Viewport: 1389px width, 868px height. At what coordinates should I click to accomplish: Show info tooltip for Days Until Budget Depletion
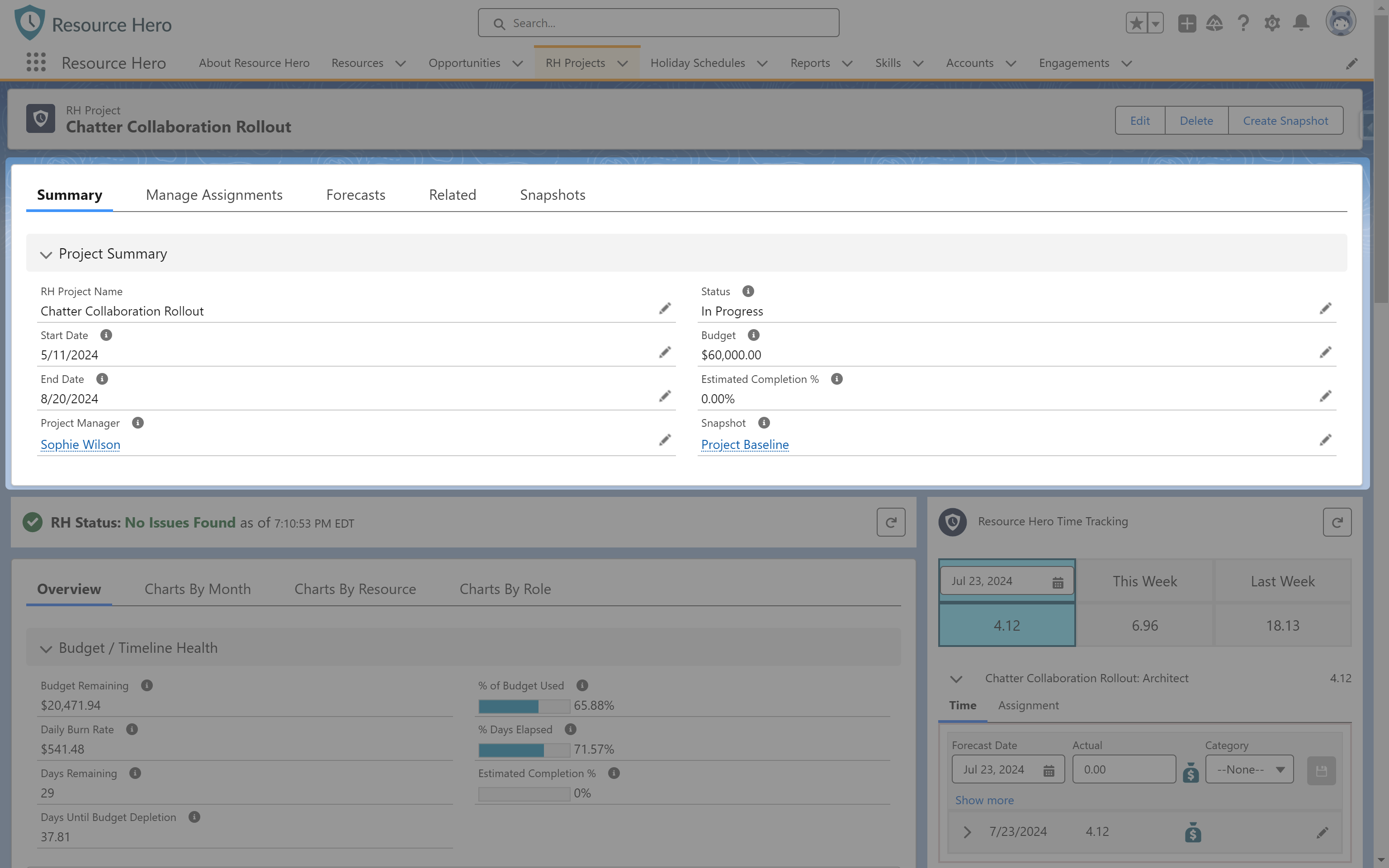click(x=194, y=816)
